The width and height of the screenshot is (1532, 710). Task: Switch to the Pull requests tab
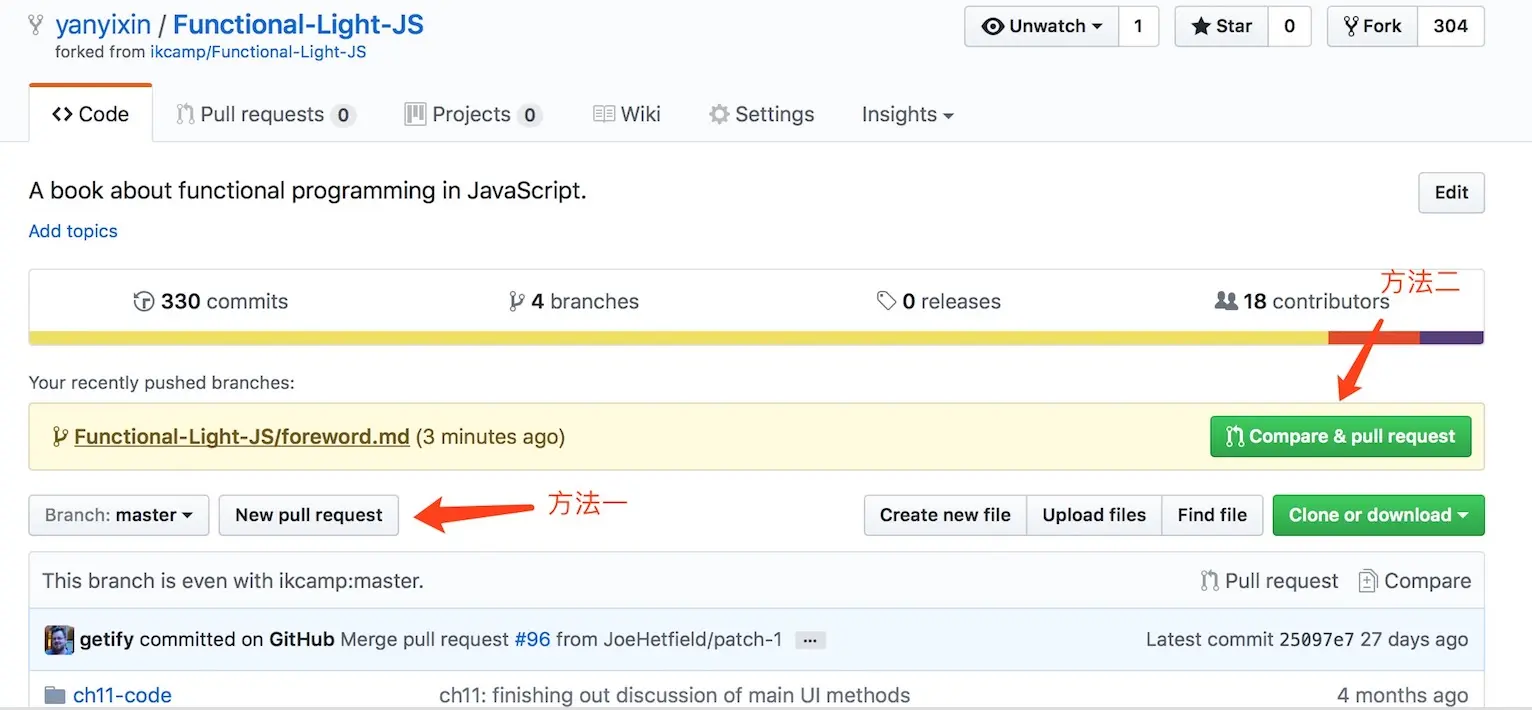click(265, 114)
